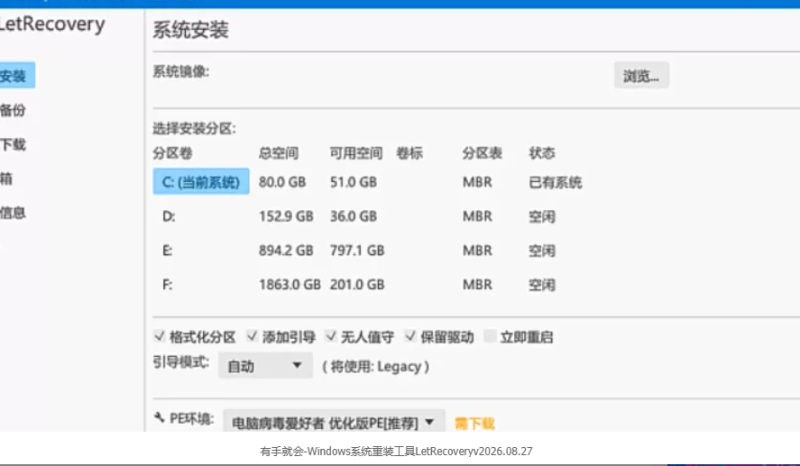The width and height of the screenshot is (800, 466).
Task: Click the 分区卷 column header
Action: (x=172, y=153)
